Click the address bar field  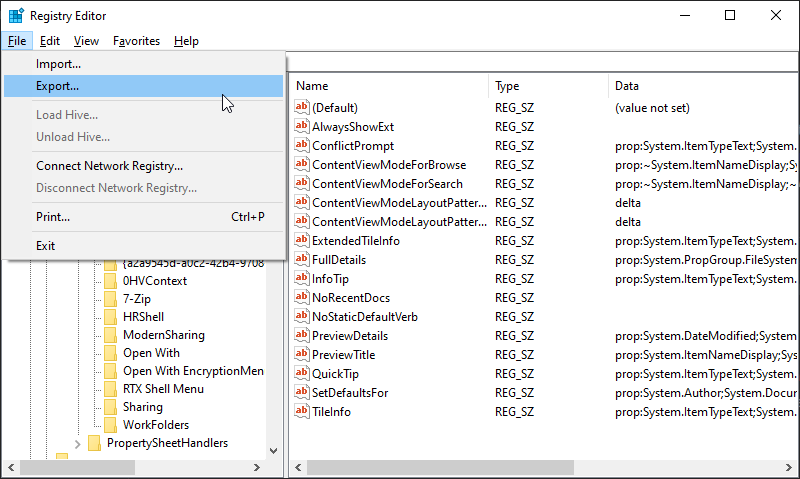(542, 62)
